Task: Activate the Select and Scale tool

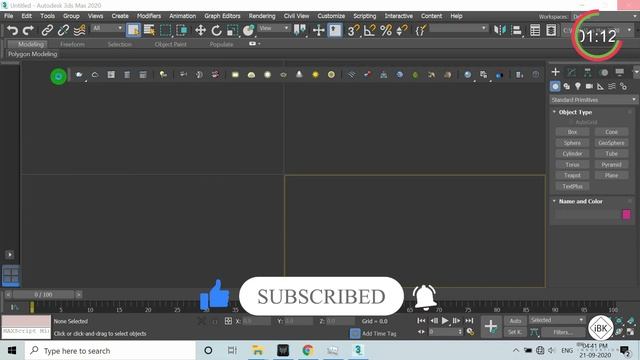Action: click(232, 30)
